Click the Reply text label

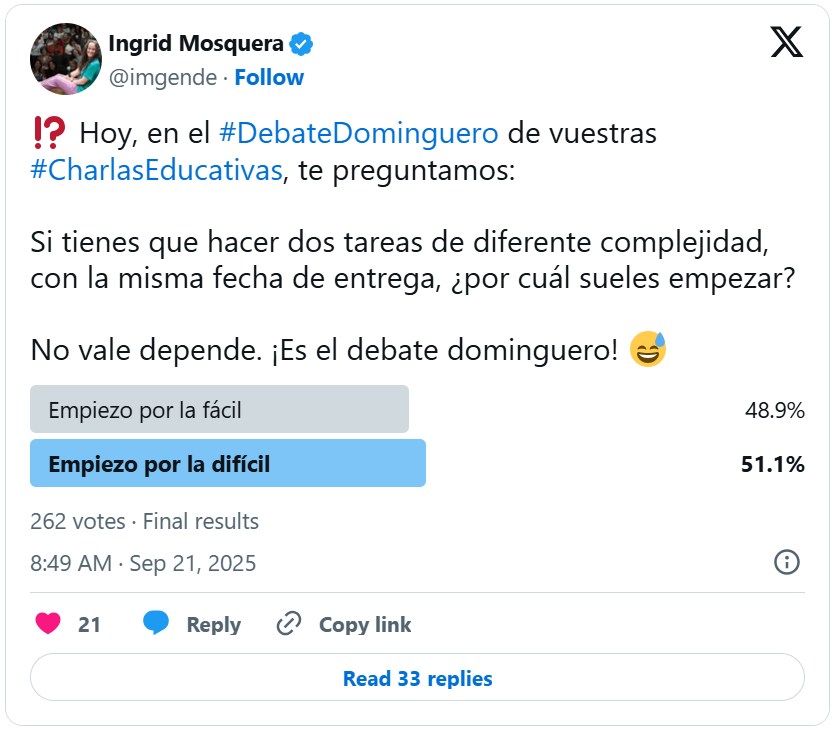click(x=213, y=625)
